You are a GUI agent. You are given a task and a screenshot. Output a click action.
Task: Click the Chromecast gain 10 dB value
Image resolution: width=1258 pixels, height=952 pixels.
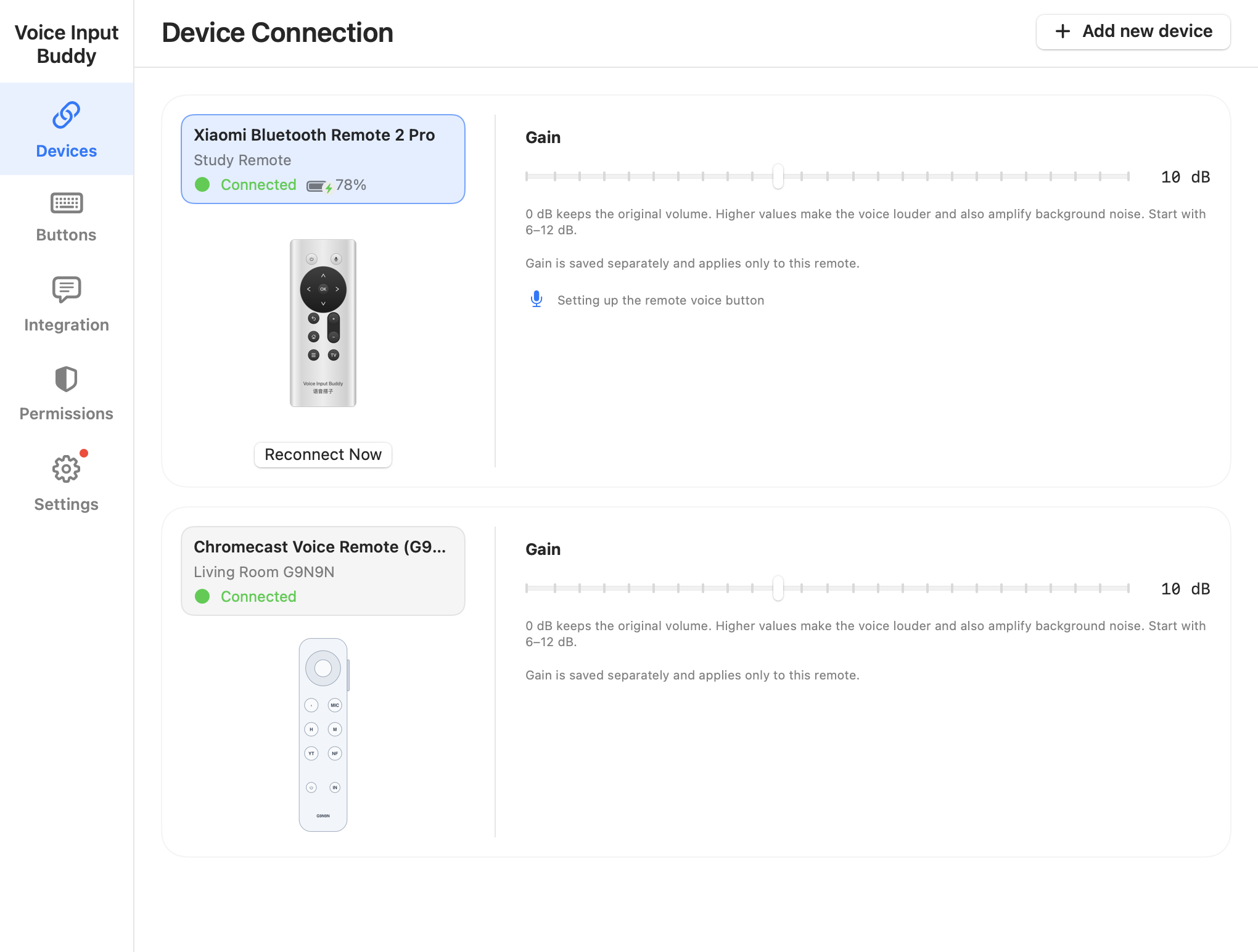tap(1185, 589)
